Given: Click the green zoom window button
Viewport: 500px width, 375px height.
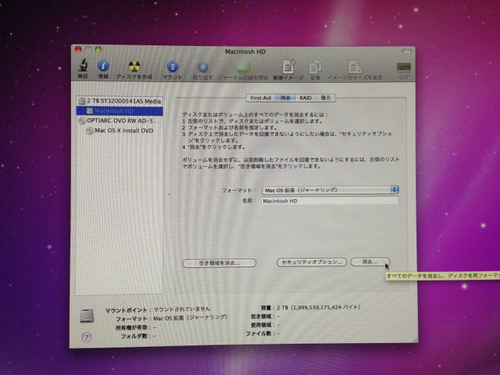Looking at the screenshot, I should (x=98, y=50).
